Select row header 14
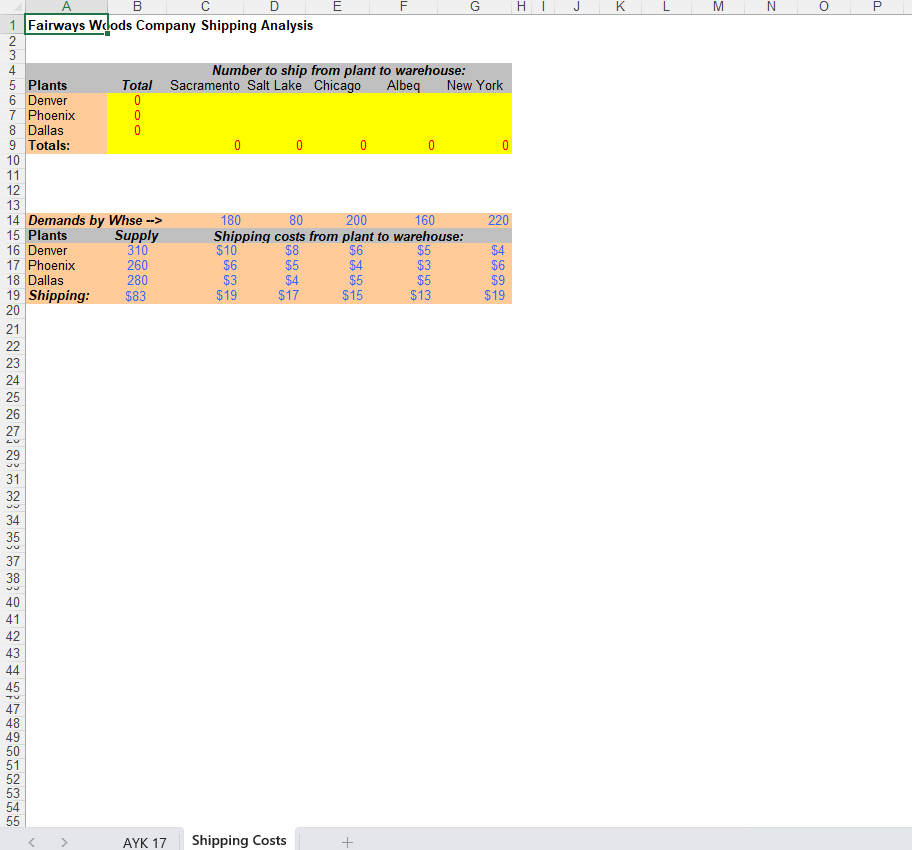Image resolution: width=912 pixels, height=850 pixels. (13, 220)
